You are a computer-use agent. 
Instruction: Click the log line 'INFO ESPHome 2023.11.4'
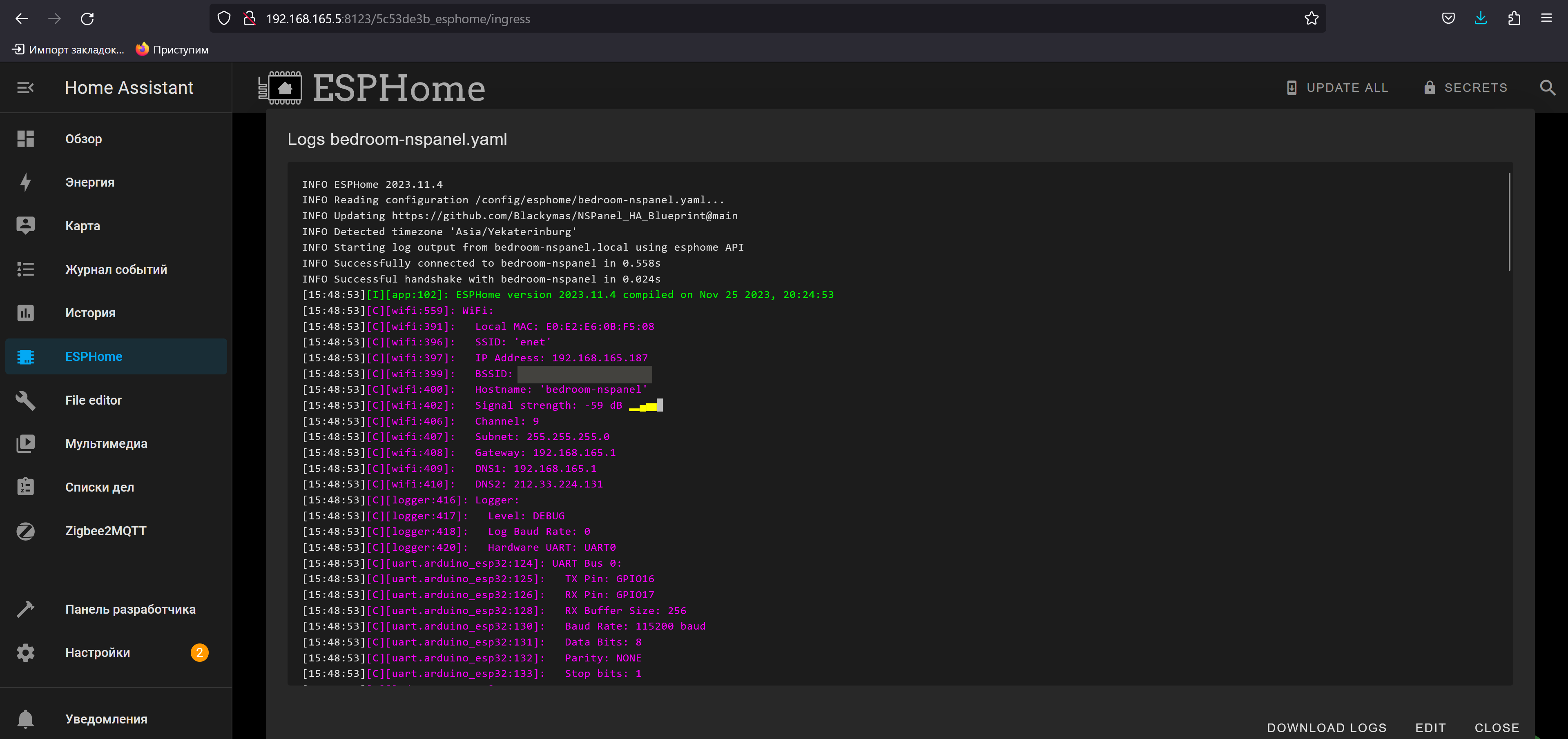(372, 184)
